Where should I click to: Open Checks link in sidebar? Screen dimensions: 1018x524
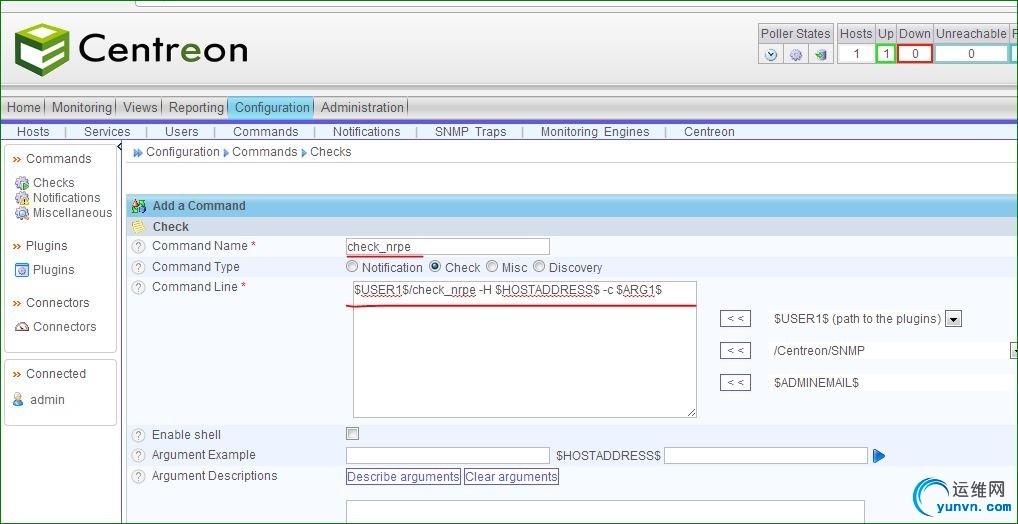[54, 183]
